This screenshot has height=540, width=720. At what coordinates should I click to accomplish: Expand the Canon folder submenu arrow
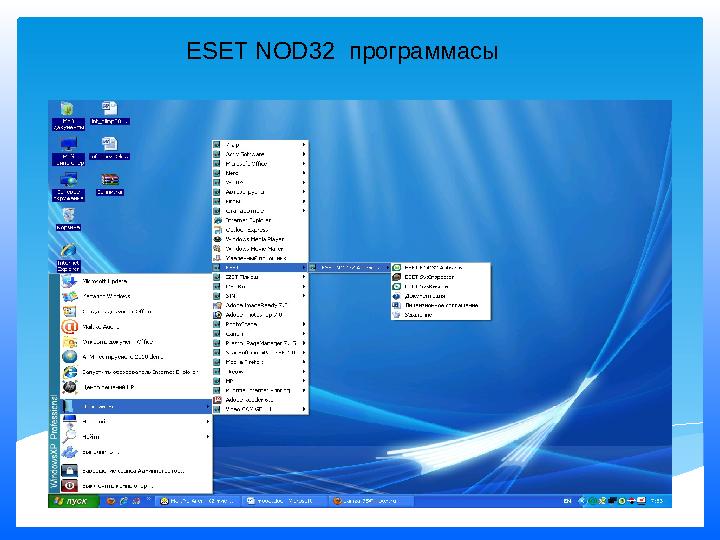[304, 334]
